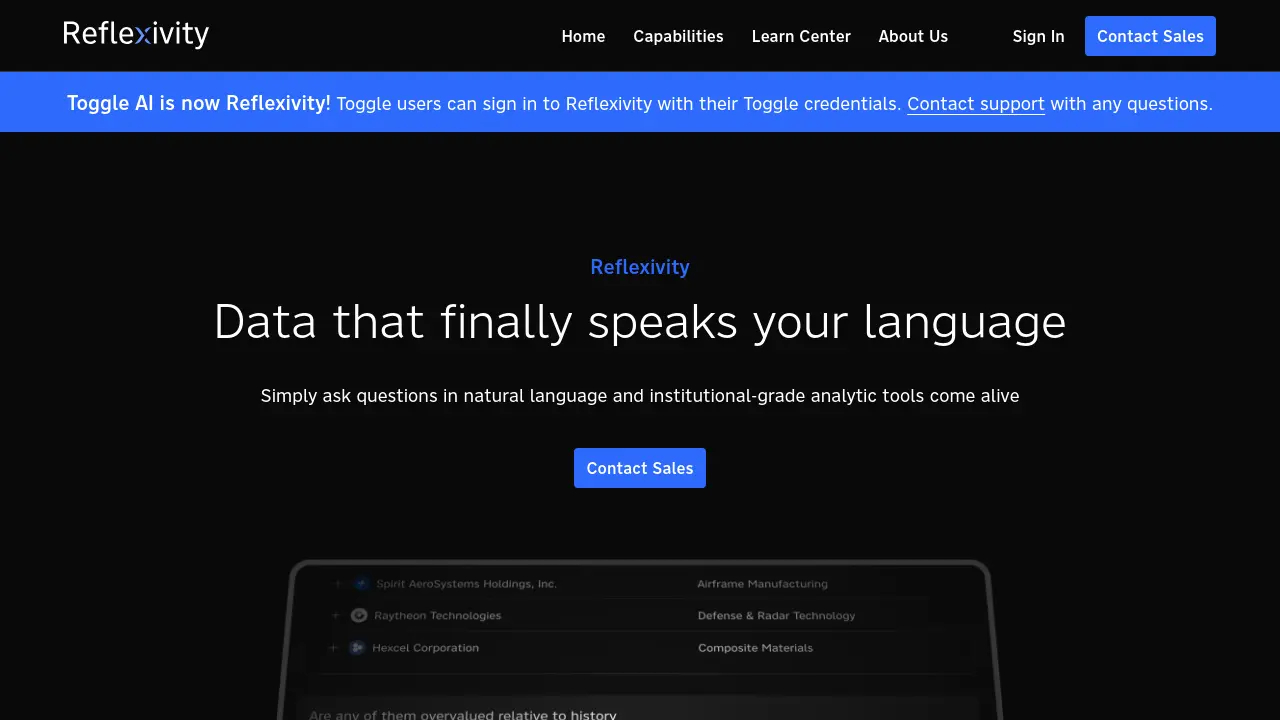
Task: Expand the Hexcel Corporation row
Action: (334, 648)
